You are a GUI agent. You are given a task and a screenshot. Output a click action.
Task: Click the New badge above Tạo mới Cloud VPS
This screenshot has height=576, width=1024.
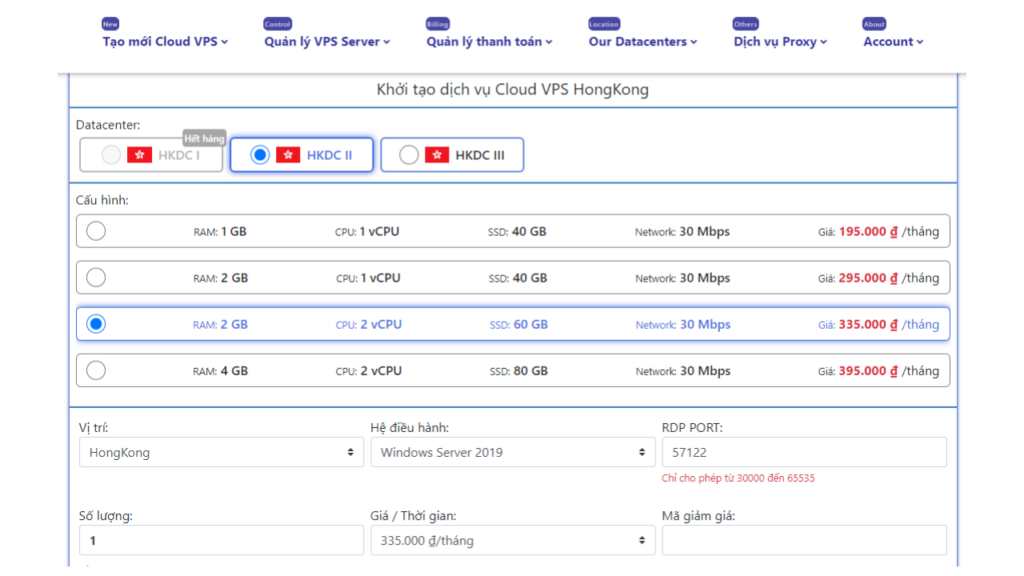[x=110, y=22]
